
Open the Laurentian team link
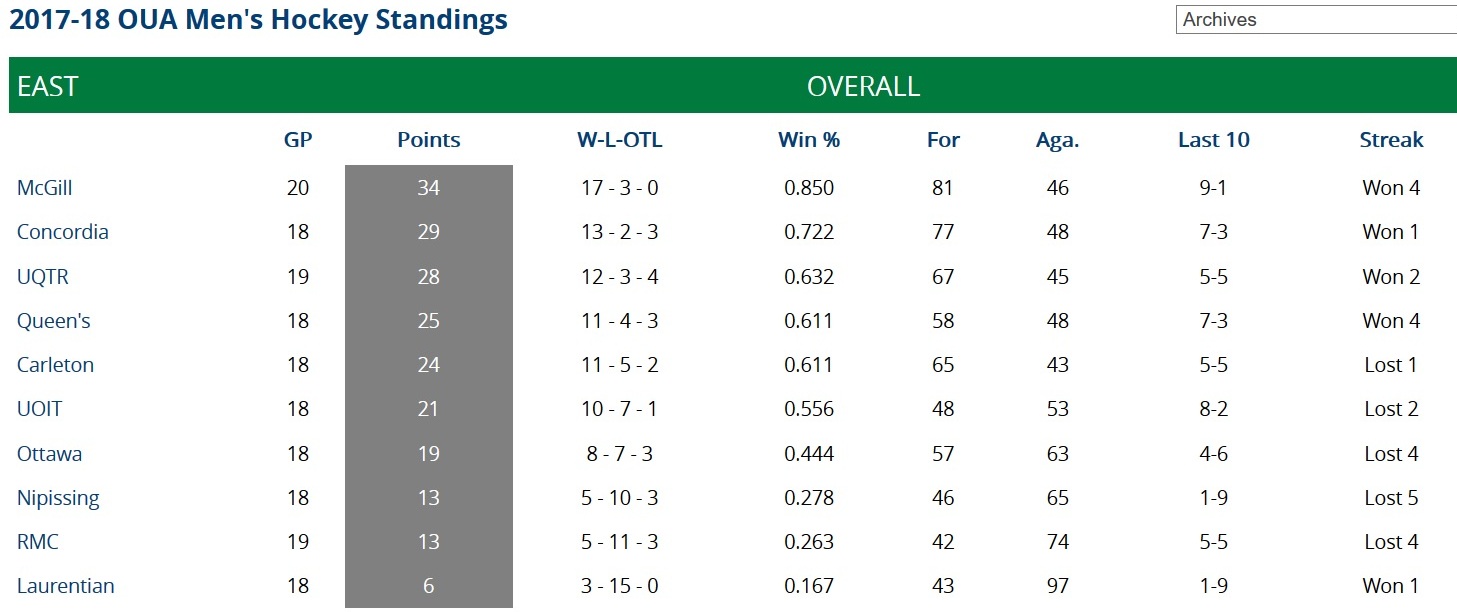tap(66, 586)
